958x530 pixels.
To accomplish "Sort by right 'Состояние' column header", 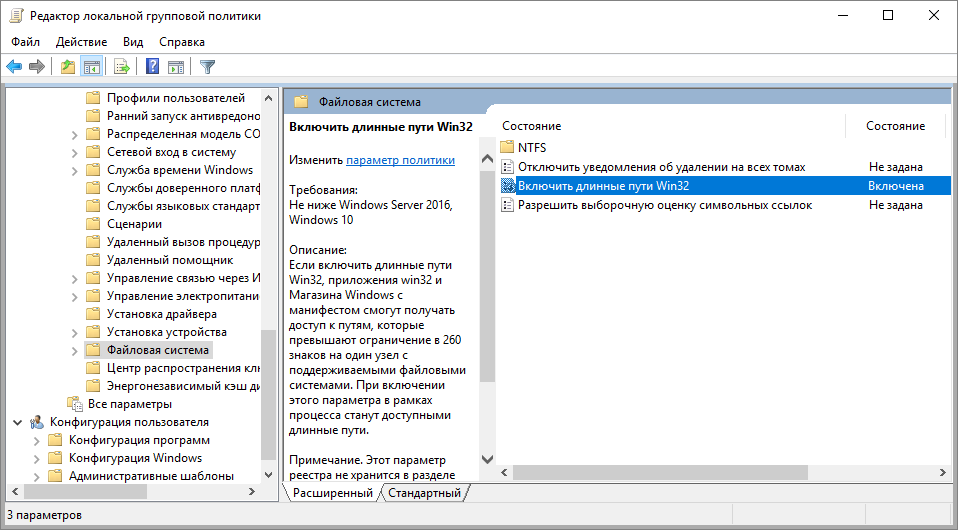I will click(x=895, y=125).
